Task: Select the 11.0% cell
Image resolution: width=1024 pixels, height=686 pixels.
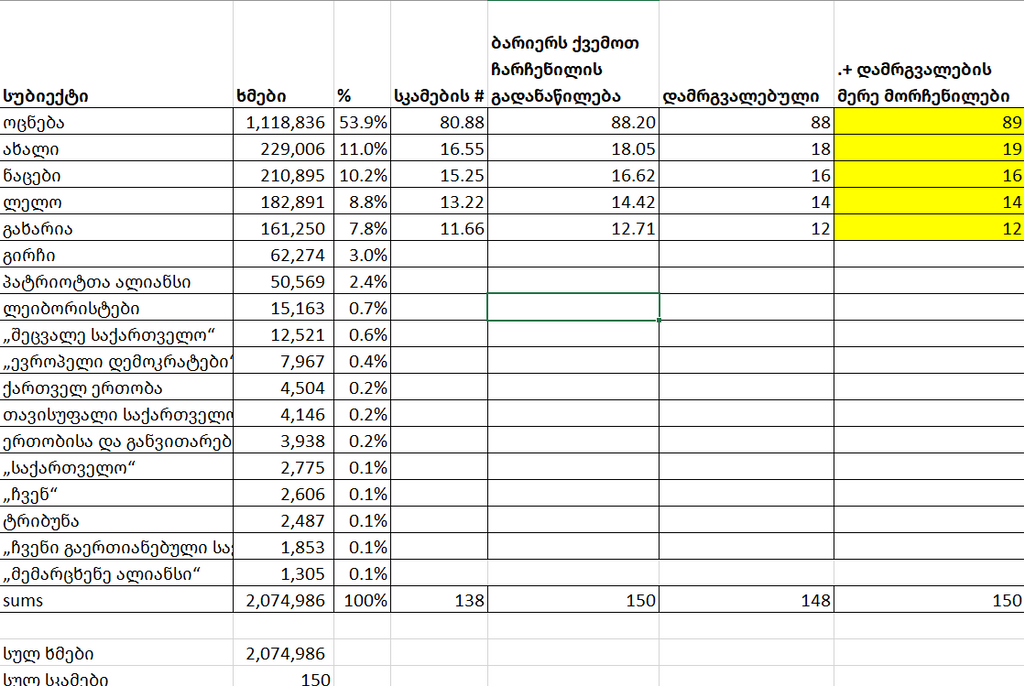Action: coord(362,149)
